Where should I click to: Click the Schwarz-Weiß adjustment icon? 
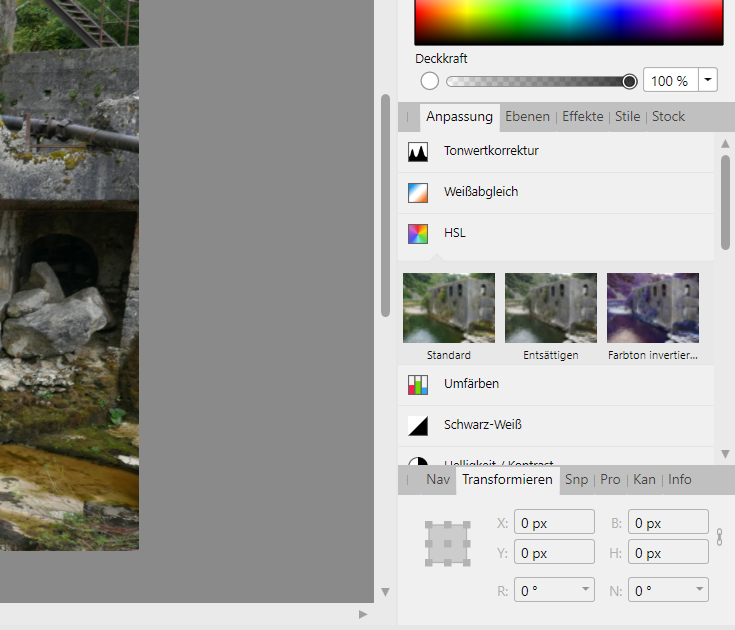click(x=418, y=426)
